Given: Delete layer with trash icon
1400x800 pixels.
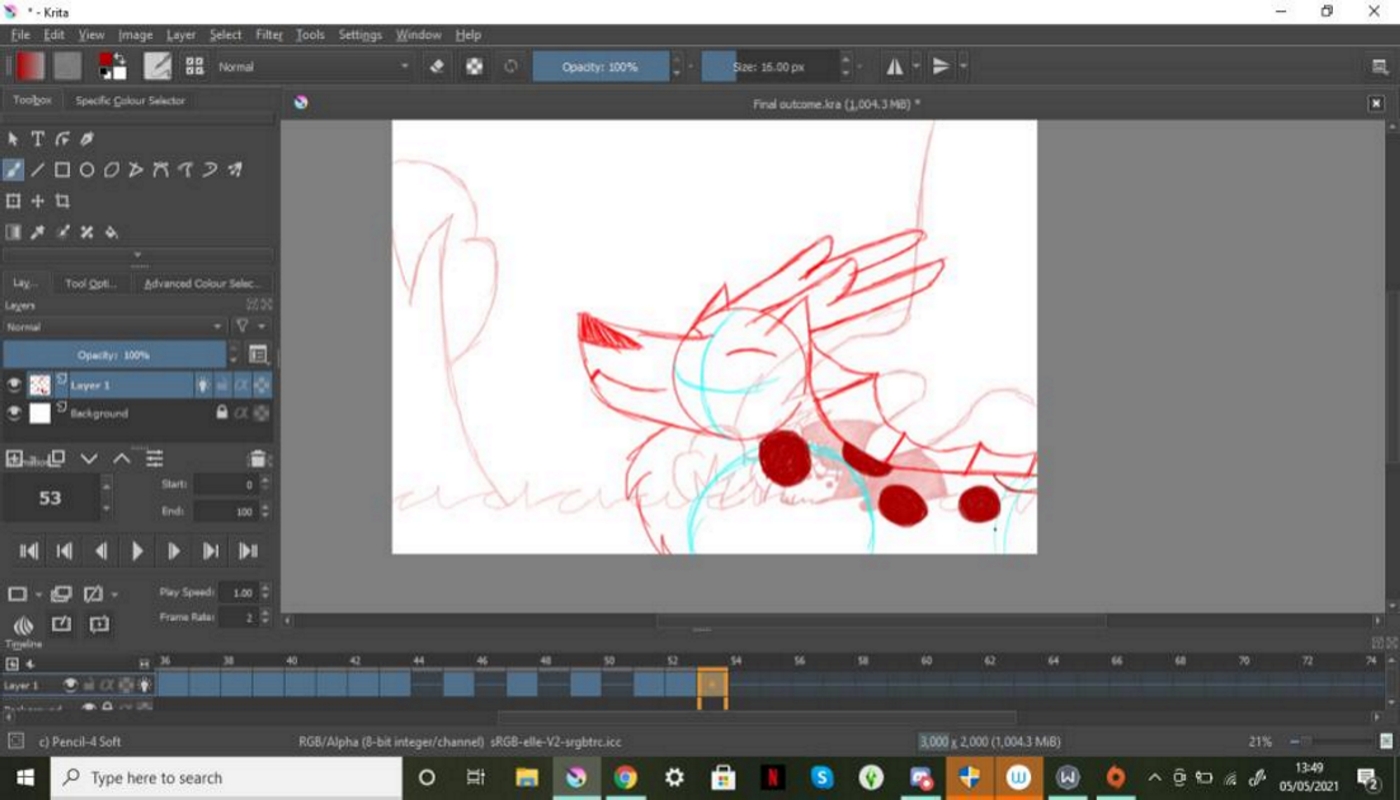Looking at the screenshot, I should pos(257,459).
